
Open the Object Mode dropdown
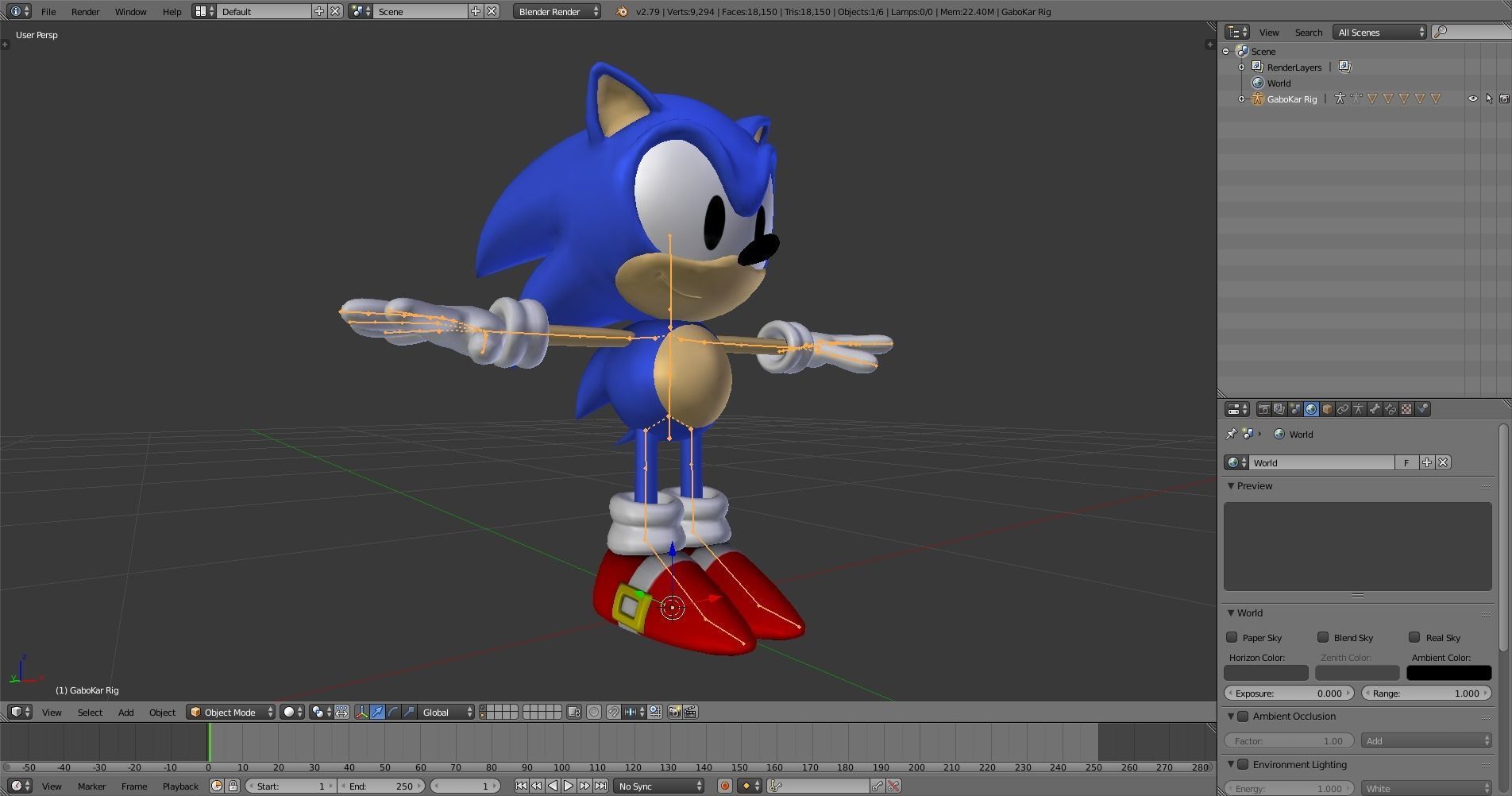(x=230, y=712)
